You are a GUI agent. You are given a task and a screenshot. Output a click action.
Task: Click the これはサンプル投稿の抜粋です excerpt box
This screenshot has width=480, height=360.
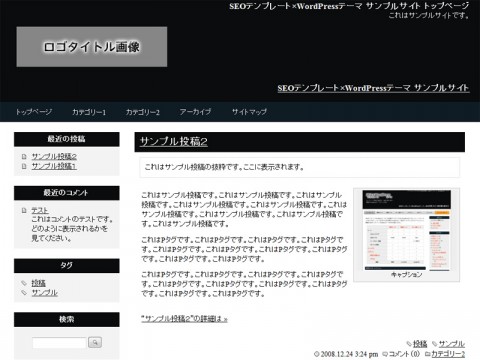click(300, 167)
